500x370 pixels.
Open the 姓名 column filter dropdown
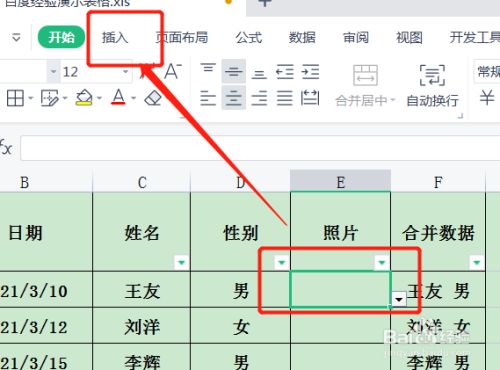[x=182, y=262]
